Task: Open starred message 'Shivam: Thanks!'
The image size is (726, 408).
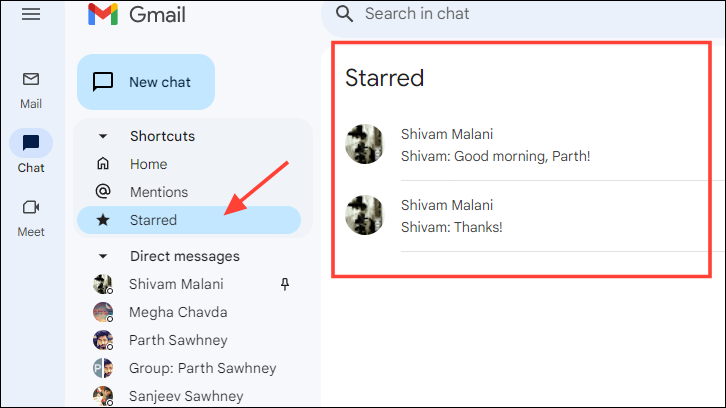Action: pos(528,216)
